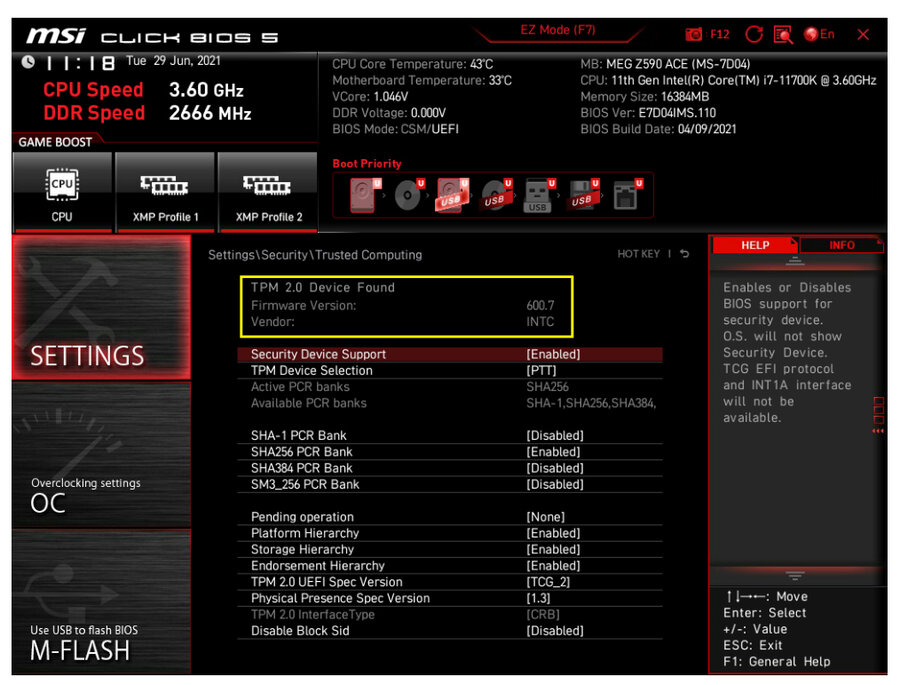Click the BIOS Ver: E7D04IMS.110 text

point(648,113)
